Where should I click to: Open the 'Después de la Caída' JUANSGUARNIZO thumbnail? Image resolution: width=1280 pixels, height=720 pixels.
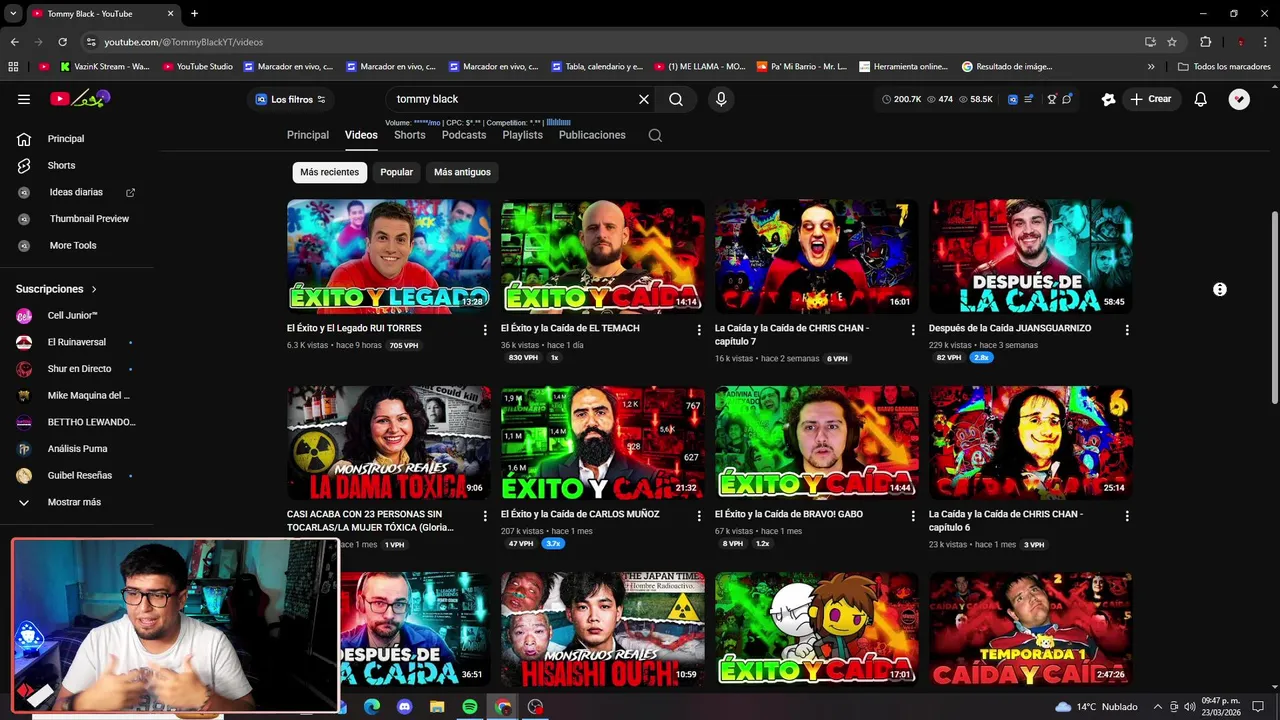click(x=1031, y=257)
